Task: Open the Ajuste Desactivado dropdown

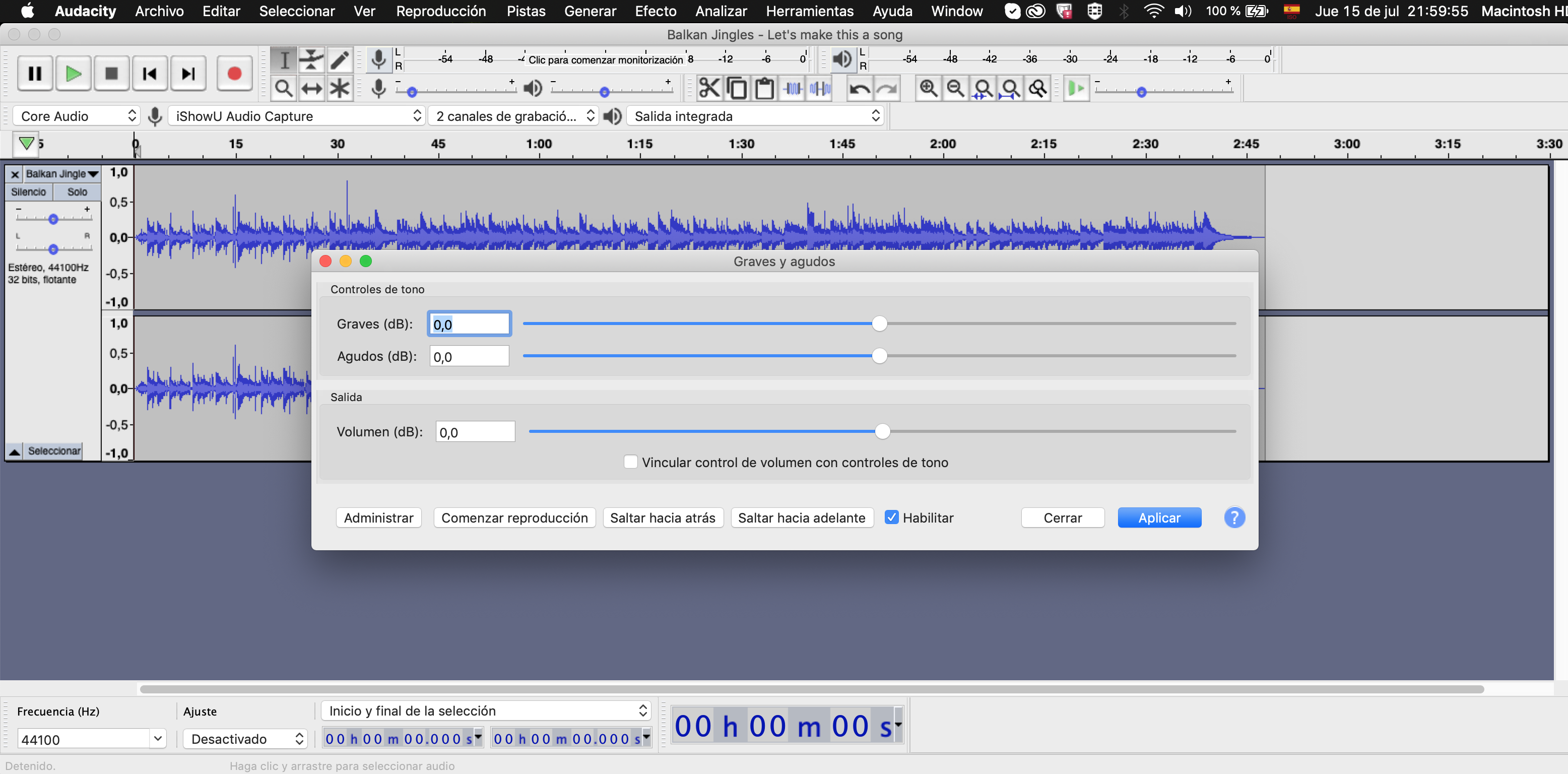Action: pyautogui.click(x=245, y=739)
